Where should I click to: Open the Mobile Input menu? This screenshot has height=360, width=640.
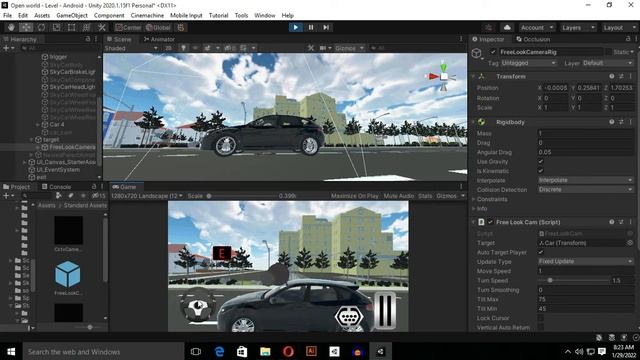click(186, 15)
